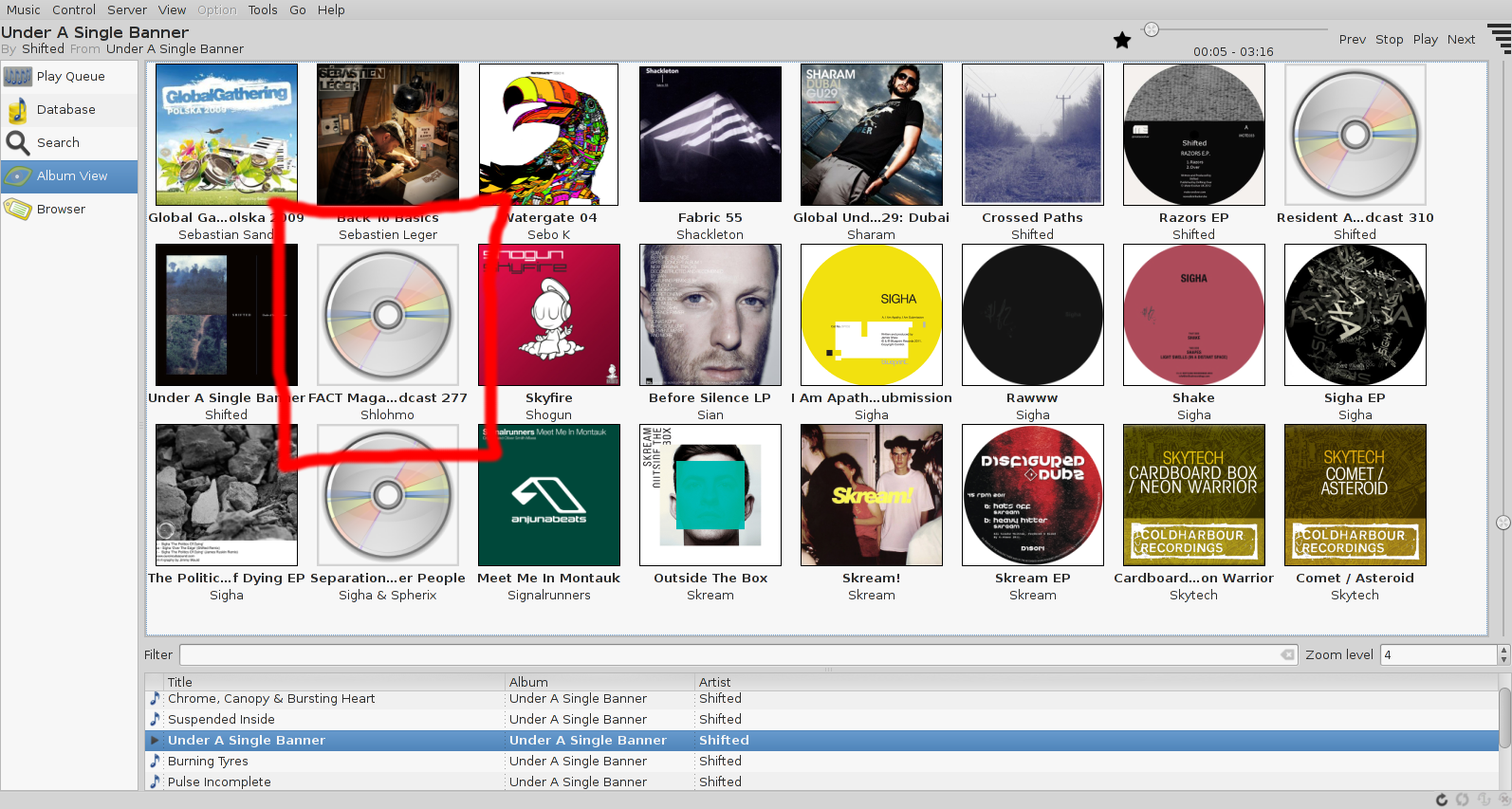Open the Browser view in the sidebar
The image size is (1512, 809).
[69, 210]
